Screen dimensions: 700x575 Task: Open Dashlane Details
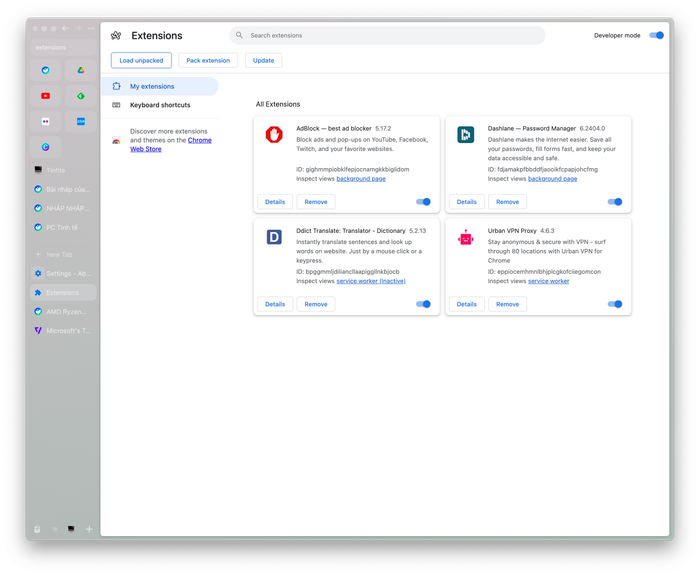[467, 202]
